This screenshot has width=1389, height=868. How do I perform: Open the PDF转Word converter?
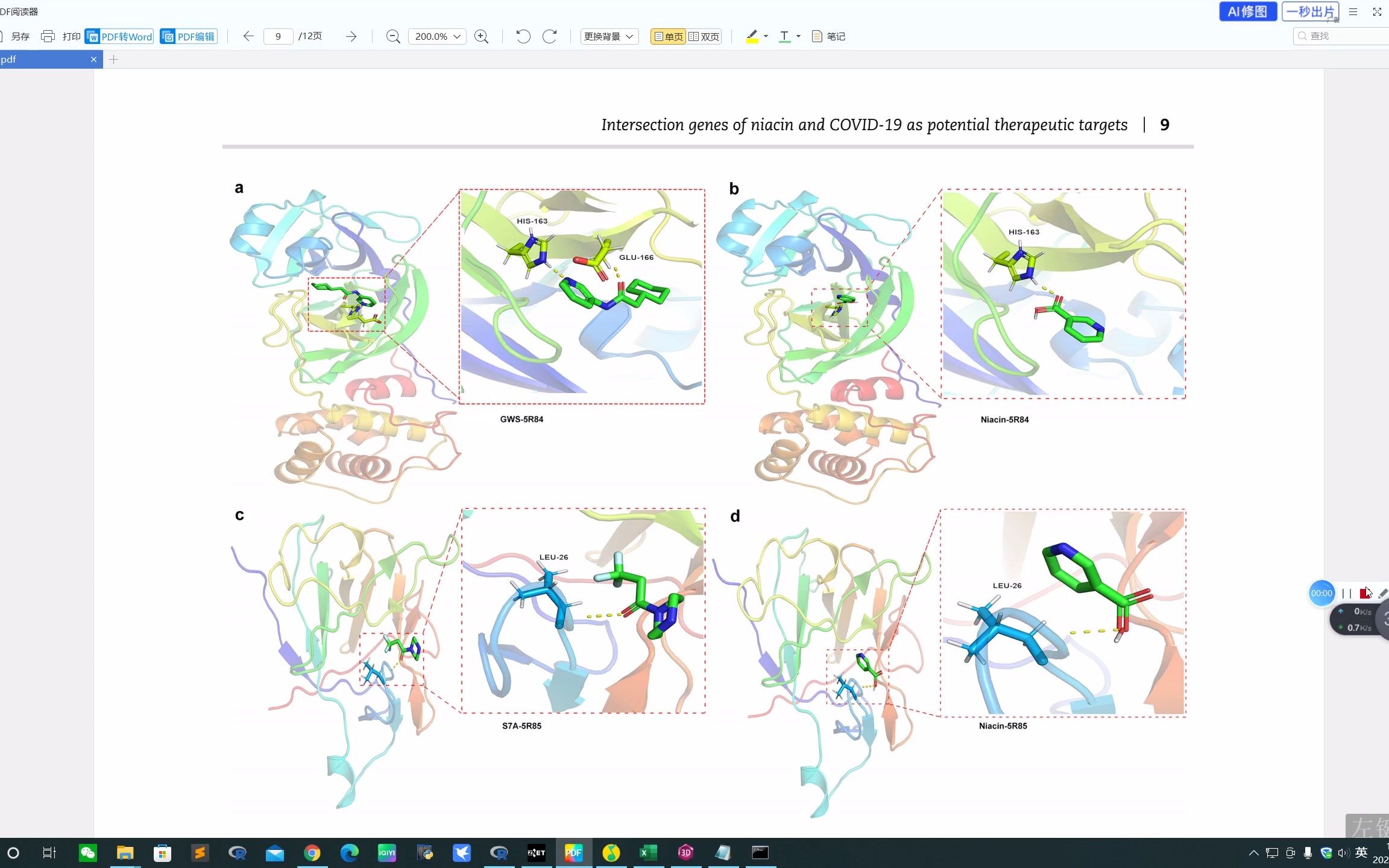tap(119, 36)
